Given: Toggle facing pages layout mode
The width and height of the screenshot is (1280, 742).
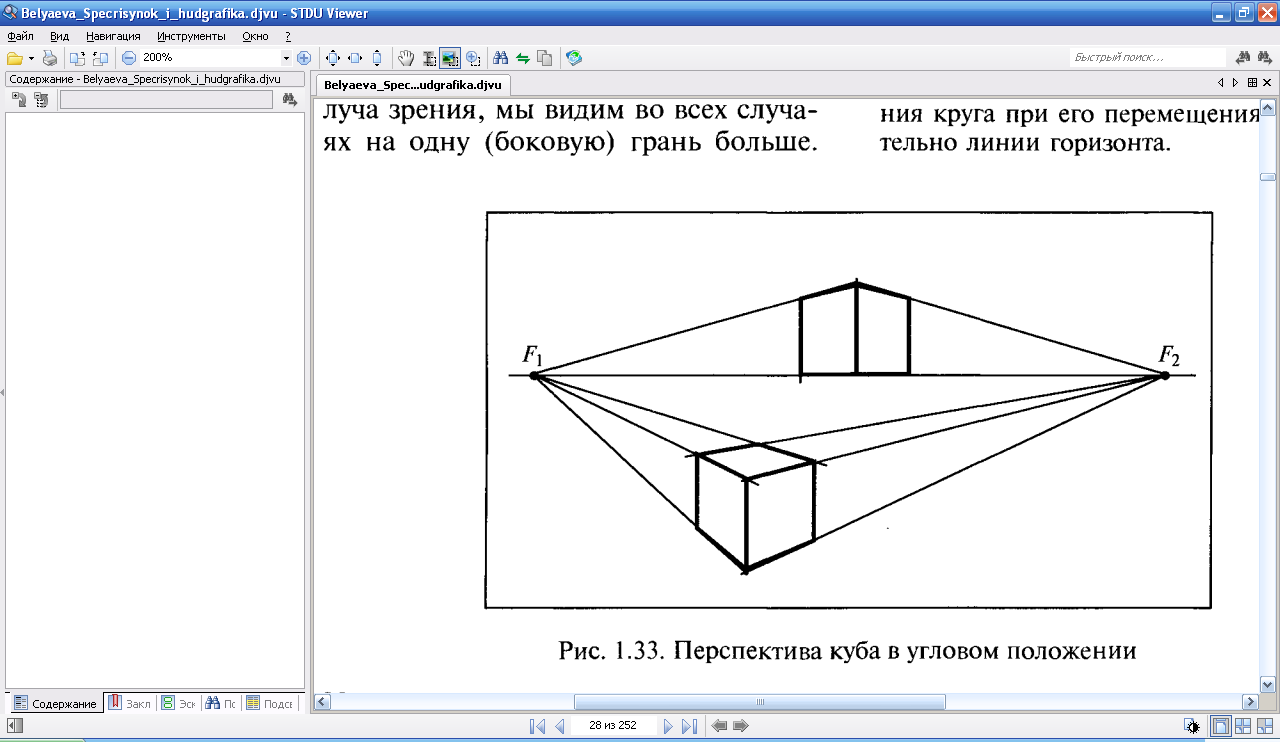Looking at the screenshot, I should (x=1243, y=726).
